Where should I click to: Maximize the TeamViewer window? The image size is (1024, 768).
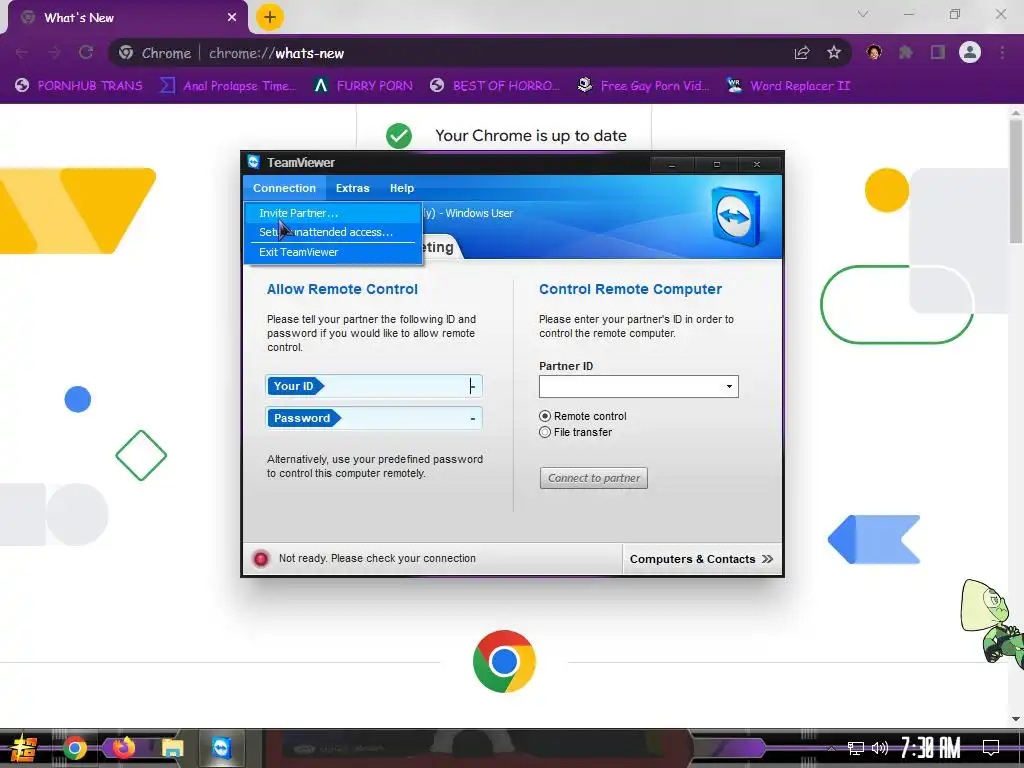click(716, 165)
